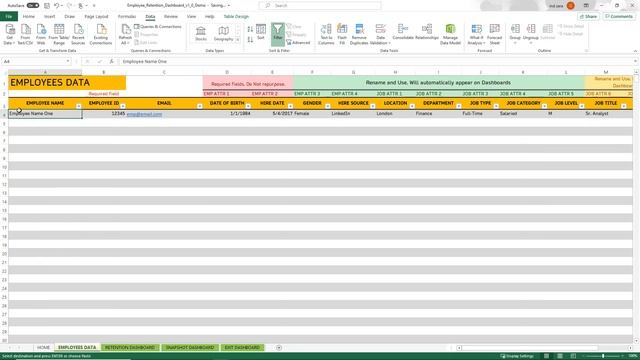This screenshot has width=640, height=360.
Task: Click the Ungroup outline button
Action: point(531,33)
